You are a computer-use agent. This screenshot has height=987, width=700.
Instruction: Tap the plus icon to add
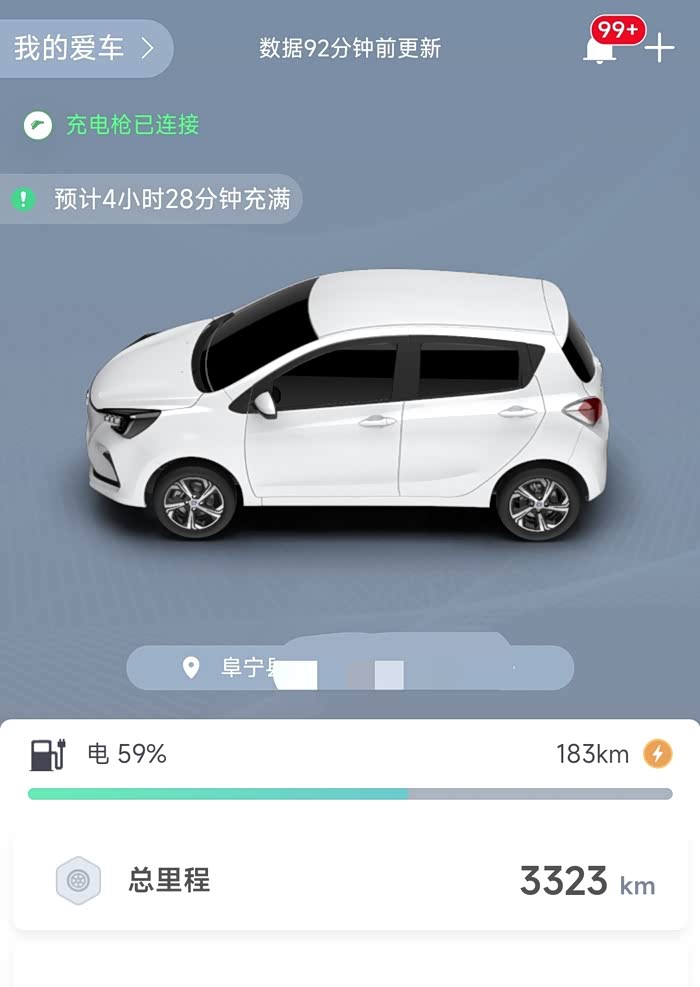coord(660,48)
